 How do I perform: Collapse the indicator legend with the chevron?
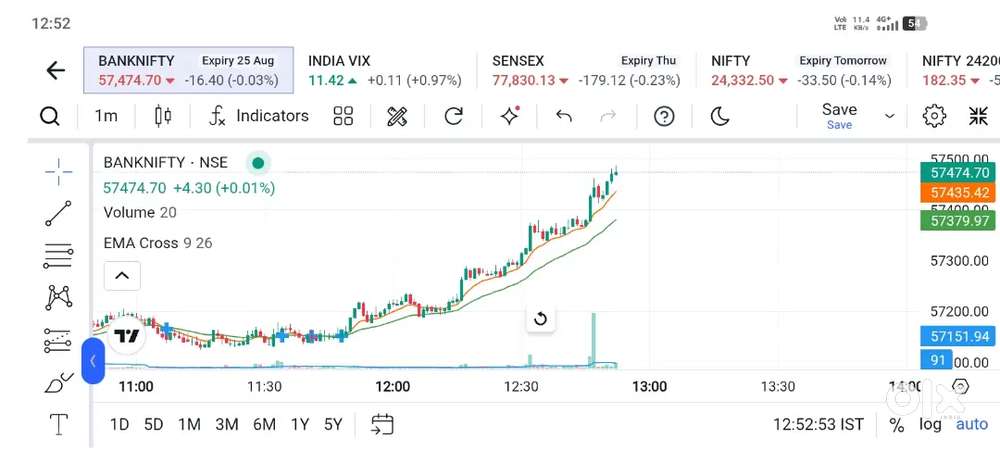[122, 276]
